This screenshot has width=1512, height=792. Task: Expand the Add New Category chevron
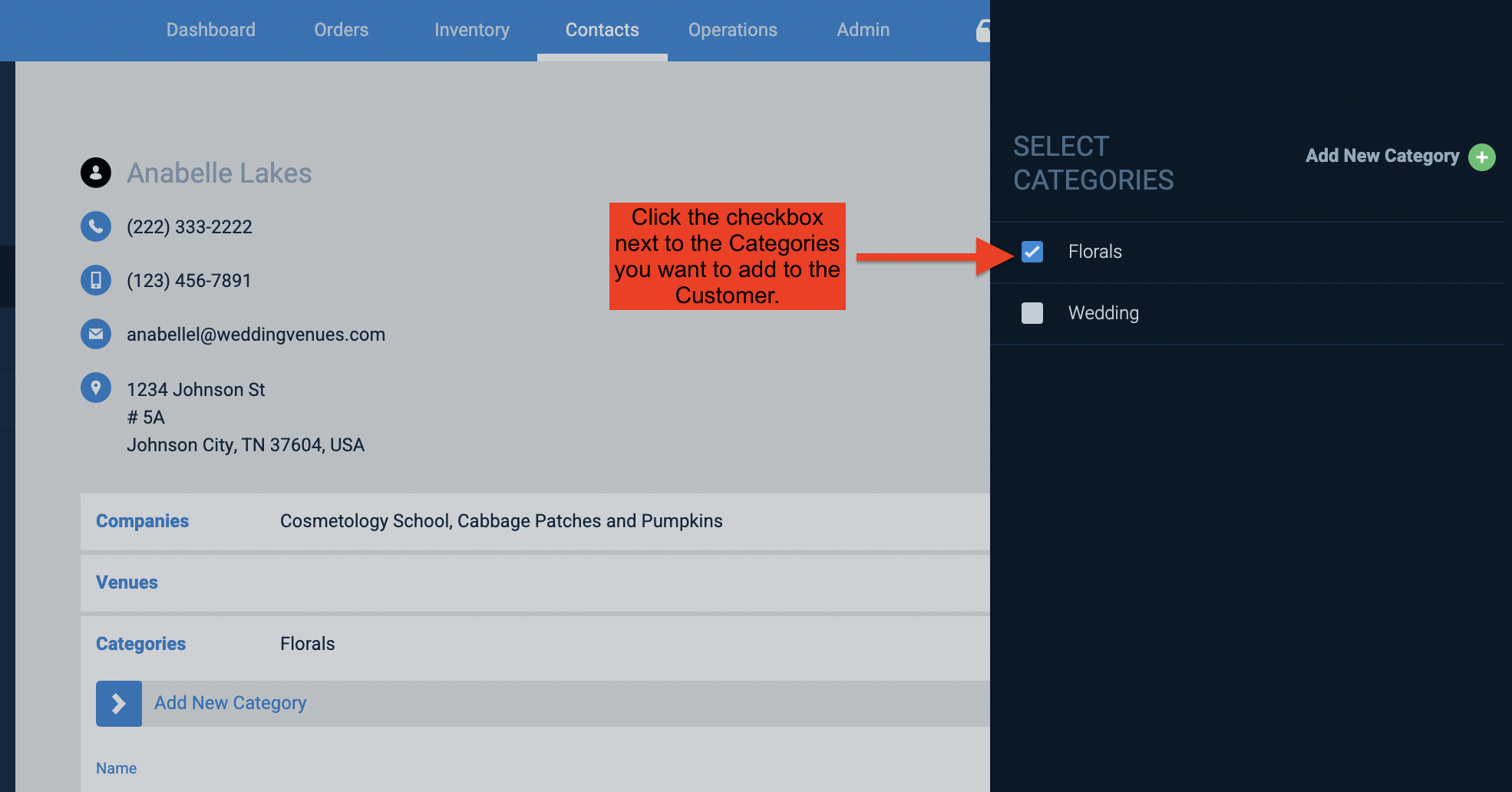pyautogui.click(x=119, y=704)
